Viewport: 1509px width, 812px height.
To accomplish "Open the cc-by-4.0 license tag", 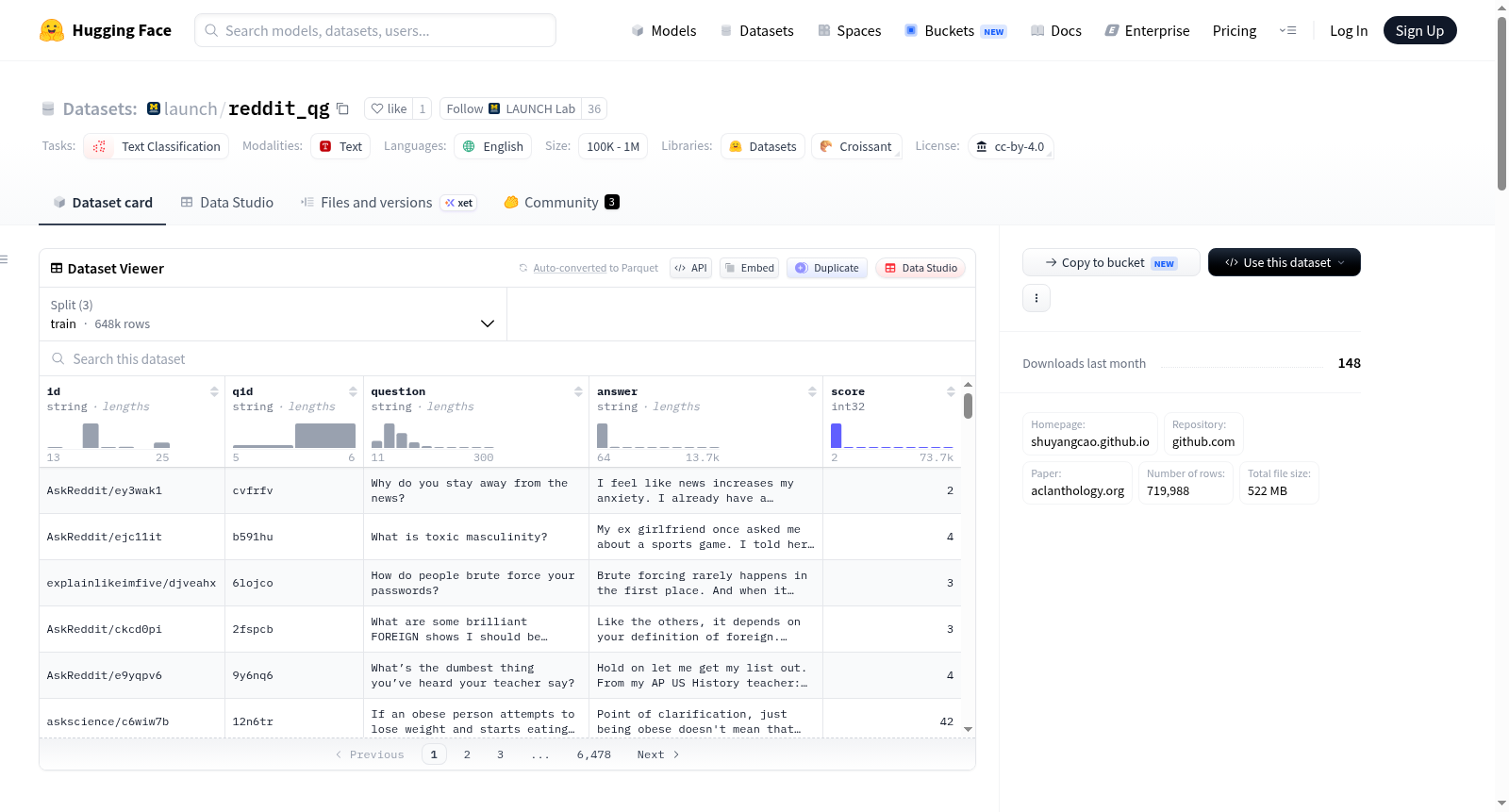I will (1010, 146).
